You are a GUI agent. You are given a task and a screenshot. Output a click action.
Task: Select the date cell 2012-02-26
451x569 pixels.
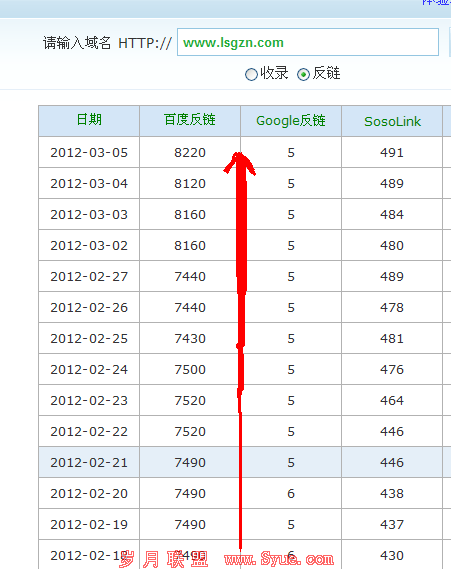point(89,307)
